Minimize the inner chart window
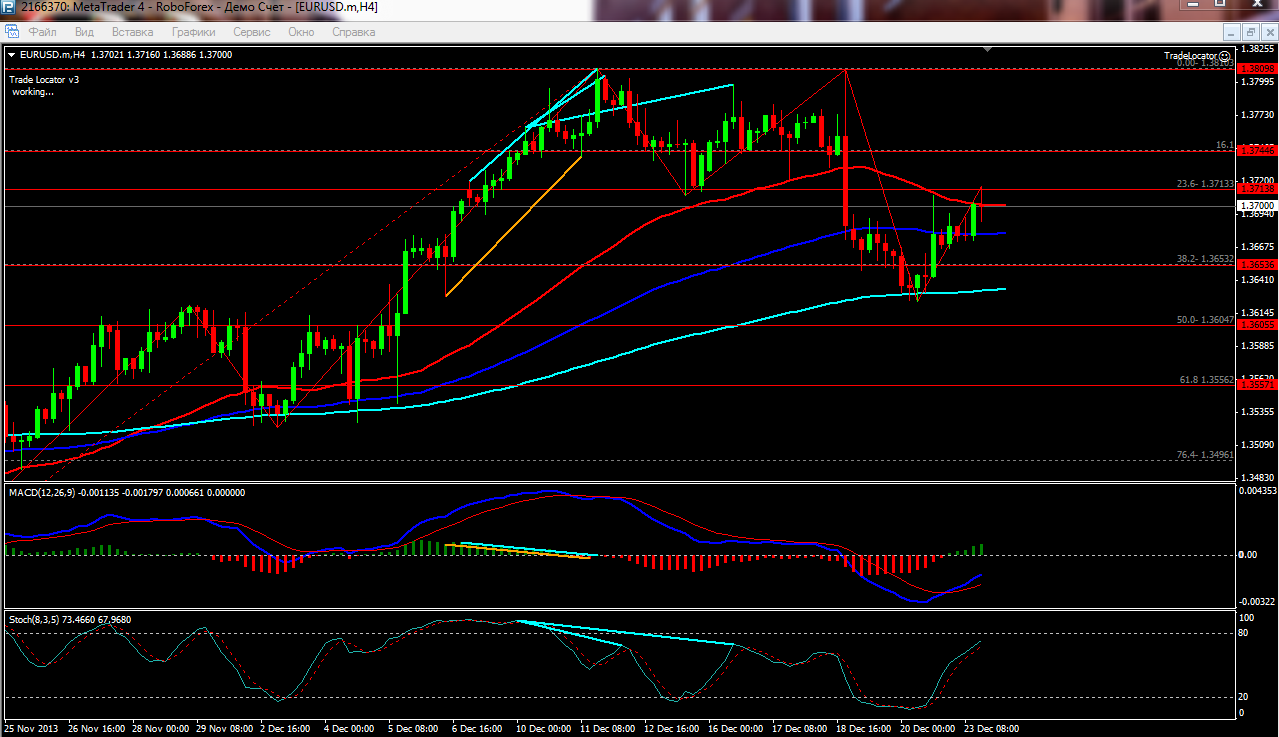This screenshot has width=1279, height=737. coord(1232,32)
